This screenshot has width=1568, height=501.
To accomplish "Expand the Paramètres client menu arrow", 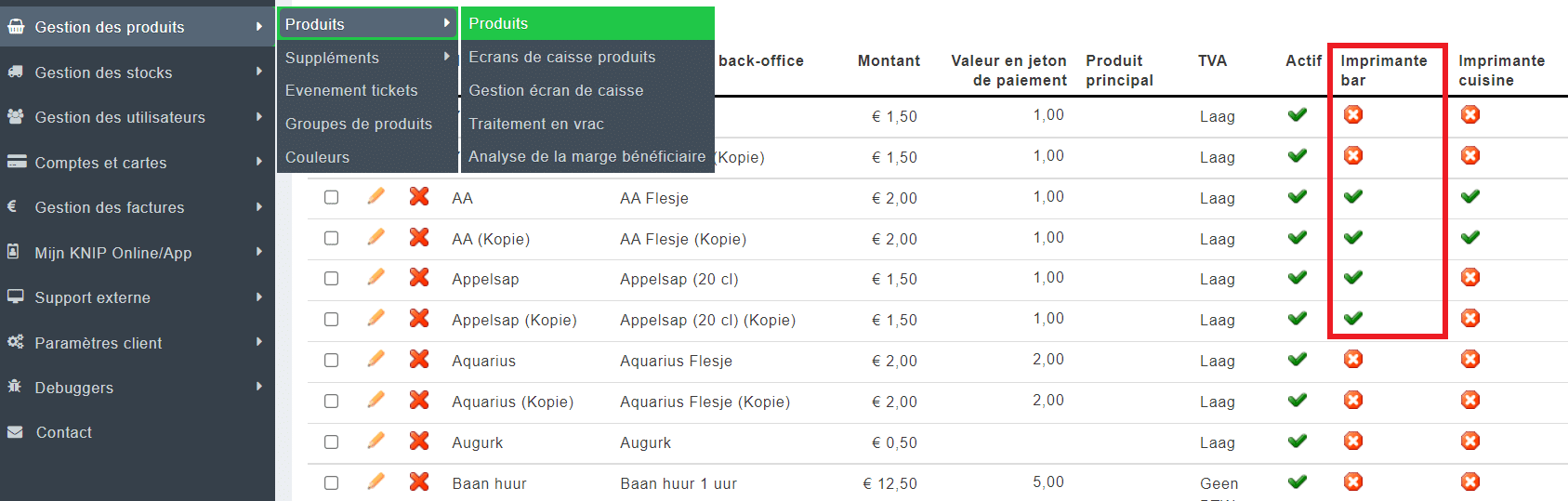I will pos(259,342).
